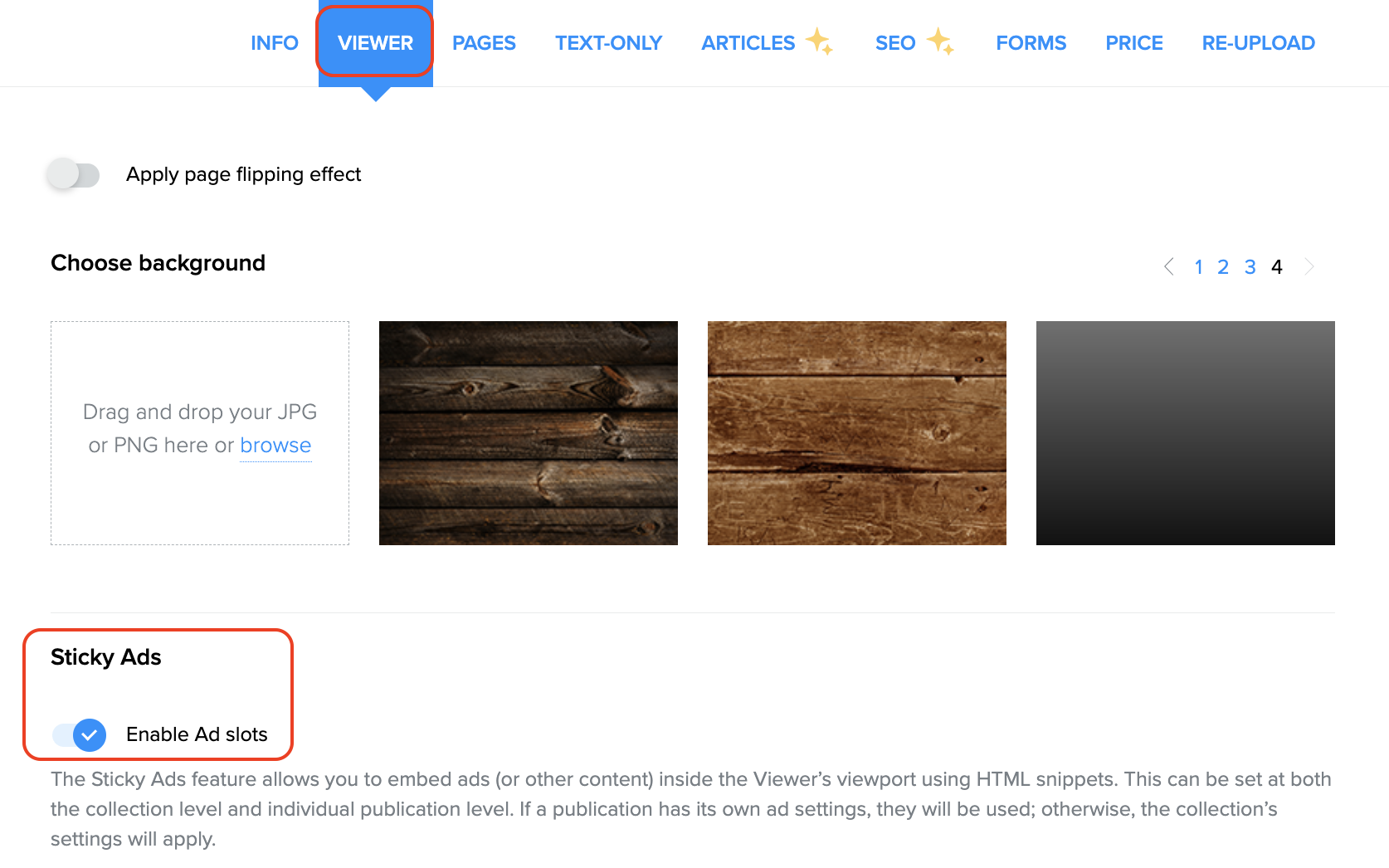
Task: Click the next backgrounds page arrow
Action: tap(1309, 267)
